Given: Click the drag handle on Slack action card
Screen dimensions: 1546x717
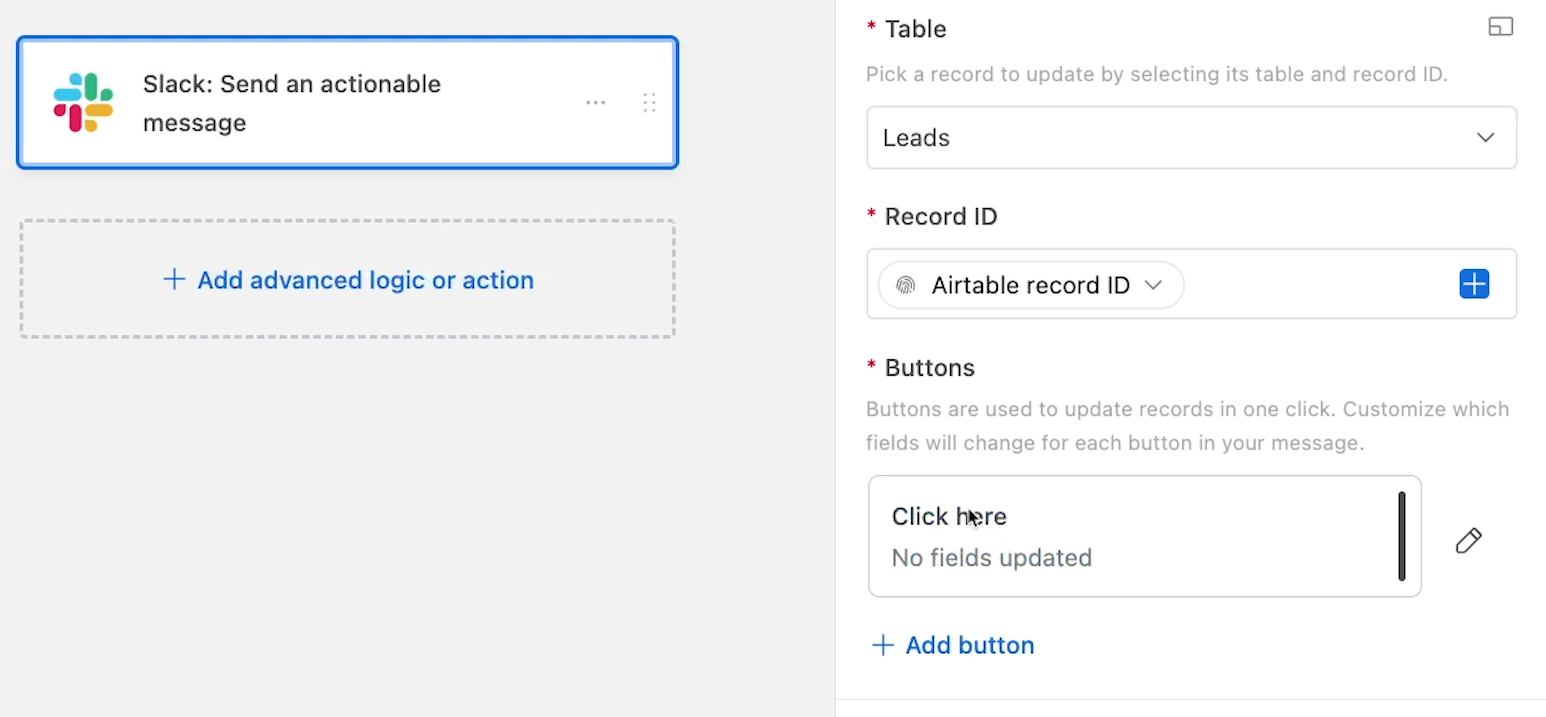Looking at the screenshot, I should pos(649,102).
